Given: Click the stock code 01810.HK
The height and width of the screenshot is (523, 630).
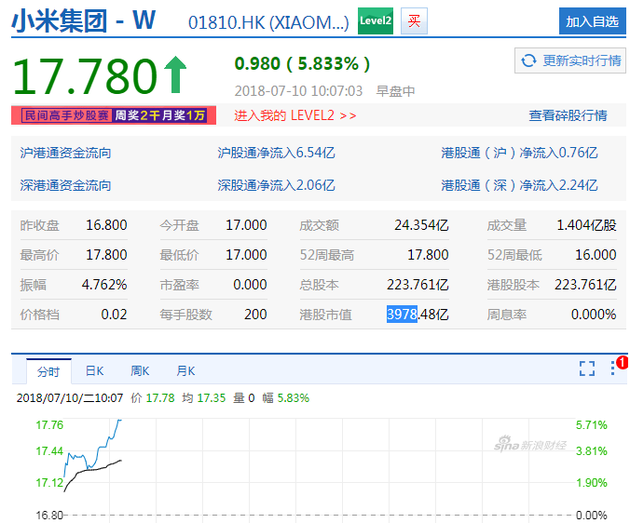Looking at the screenshot, I should pos(226,23).
